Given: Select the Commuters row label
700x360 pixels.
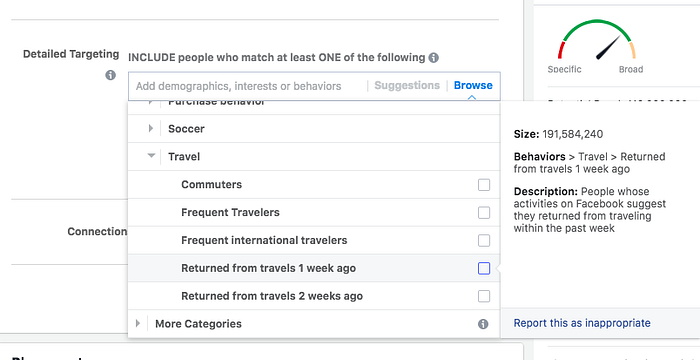Looking at the screenshot, I should (x=212, y=184).
